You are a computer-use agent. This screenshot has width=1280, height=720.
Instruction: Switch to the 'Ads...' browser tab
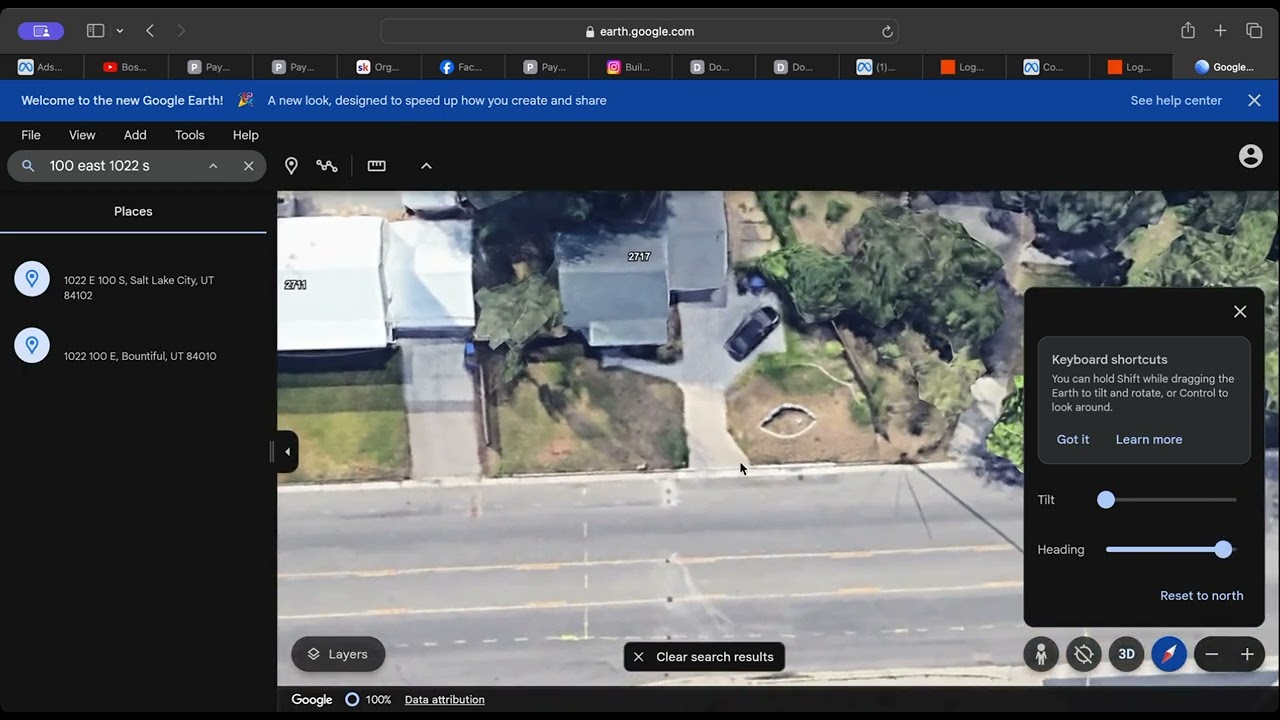click(x=41, y=67)
